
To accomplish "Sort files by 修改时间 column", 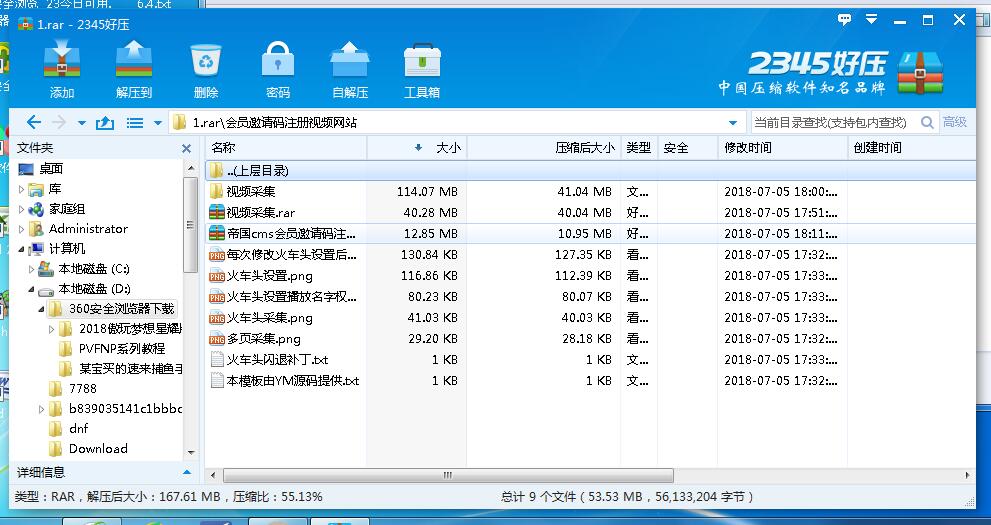I will point(748,148).
